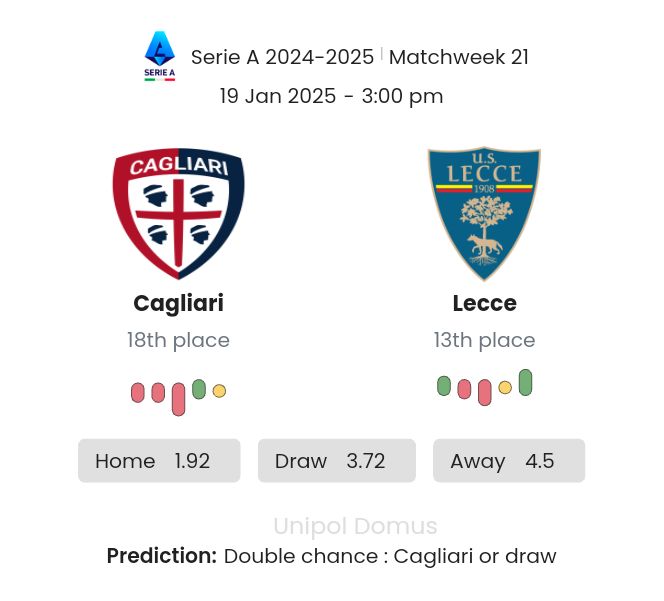Click Lecce's tallest green win bar
The height and width of the screenshot is (601, 664).
click(x=525, y=383)
